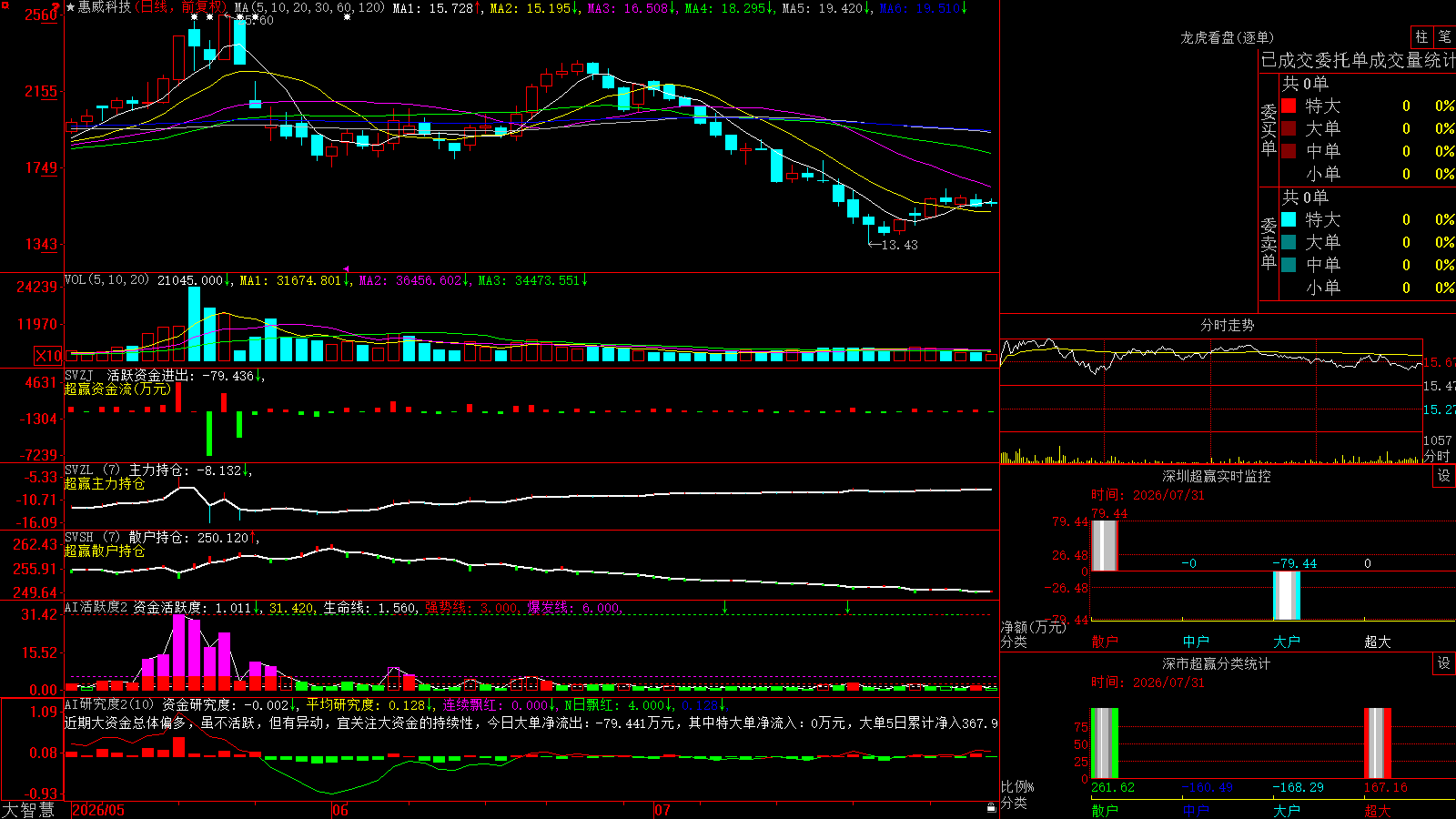Click the 小单 row under 委卖单
The width and height of the screenshot is (1456, 819).
pos(1368,288)
